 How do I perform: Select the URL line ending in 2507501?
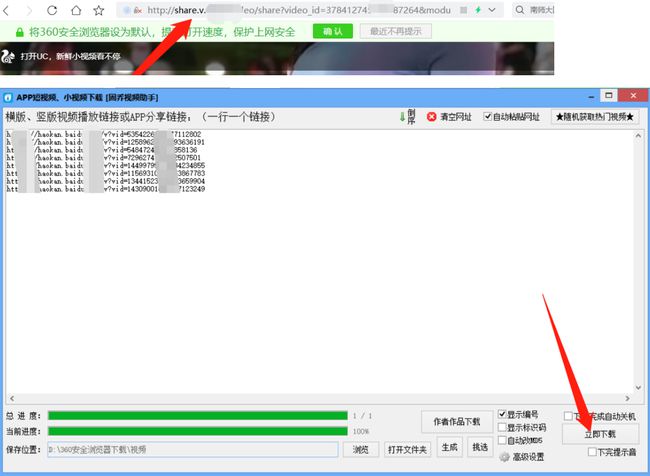104,158
